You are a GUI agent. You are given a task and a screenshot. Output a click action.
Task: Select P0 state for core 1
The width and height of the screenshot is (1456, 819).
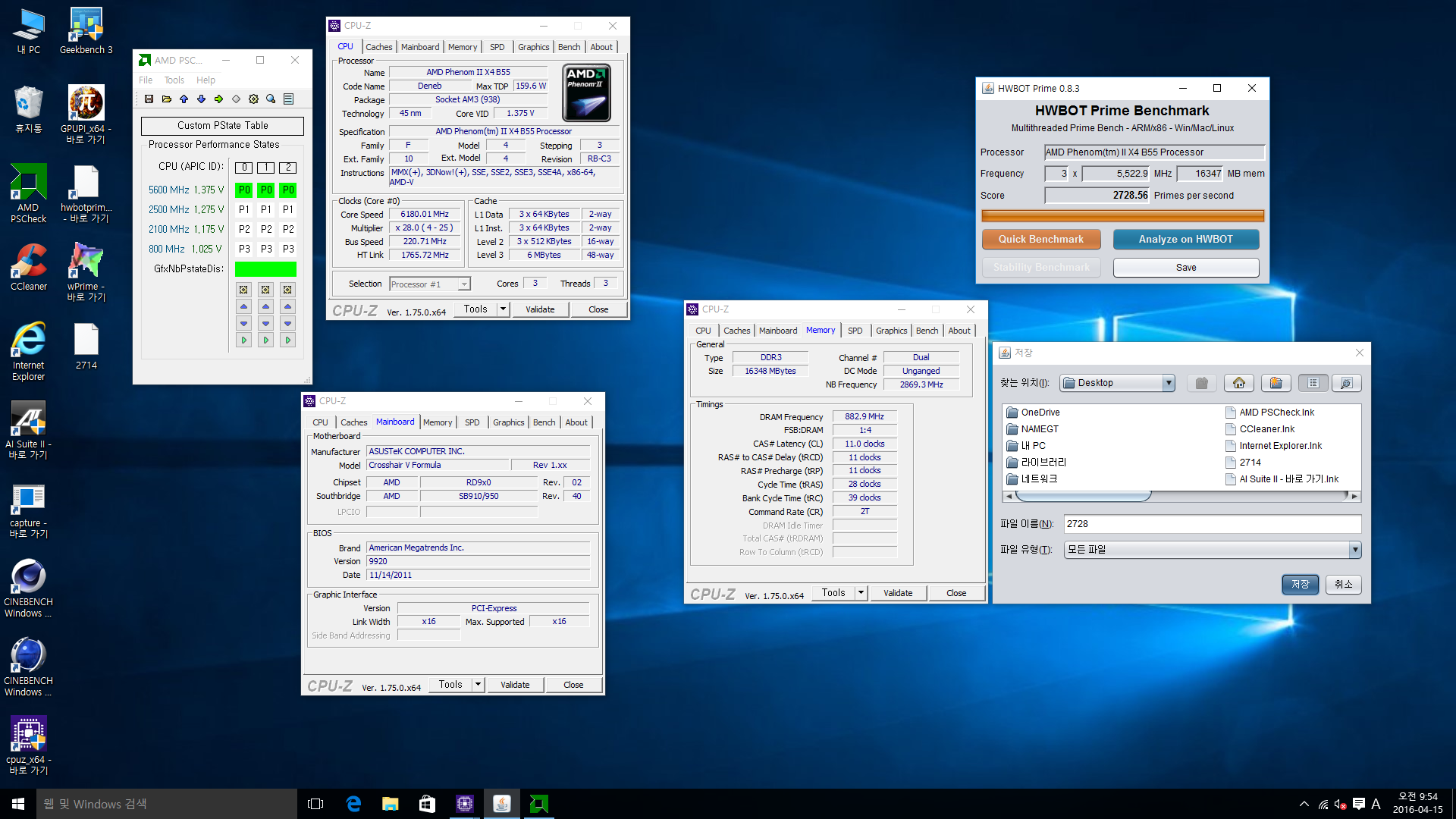tap(265, 190)
